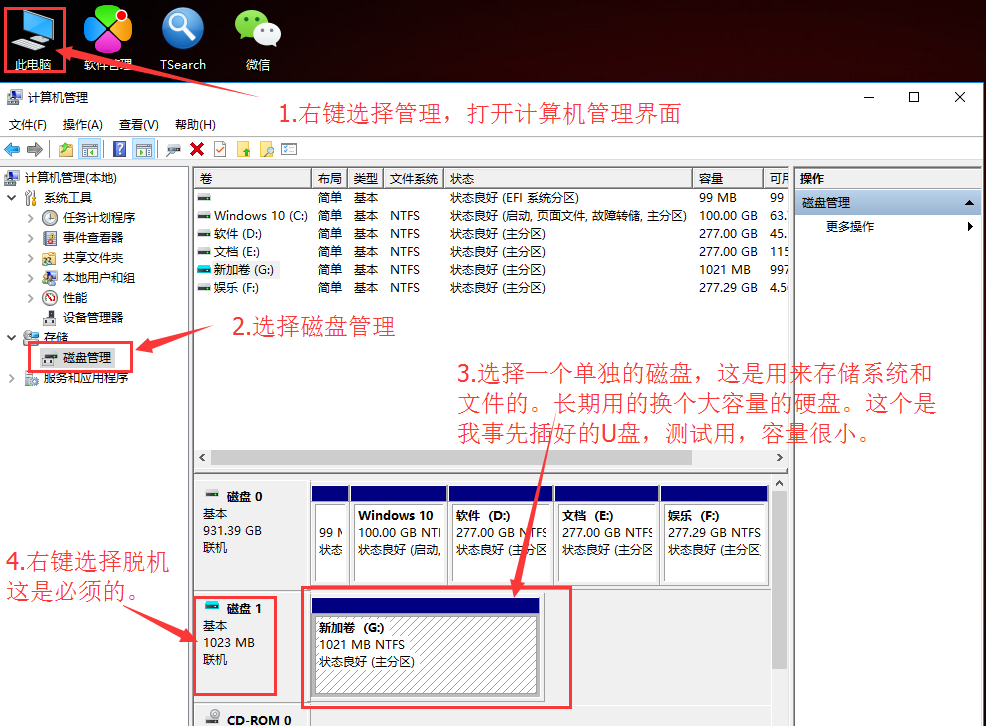The width and height of the screenshot is (986, 726).
Task: Select 设备管理器 in the tree
Action: 92,317
